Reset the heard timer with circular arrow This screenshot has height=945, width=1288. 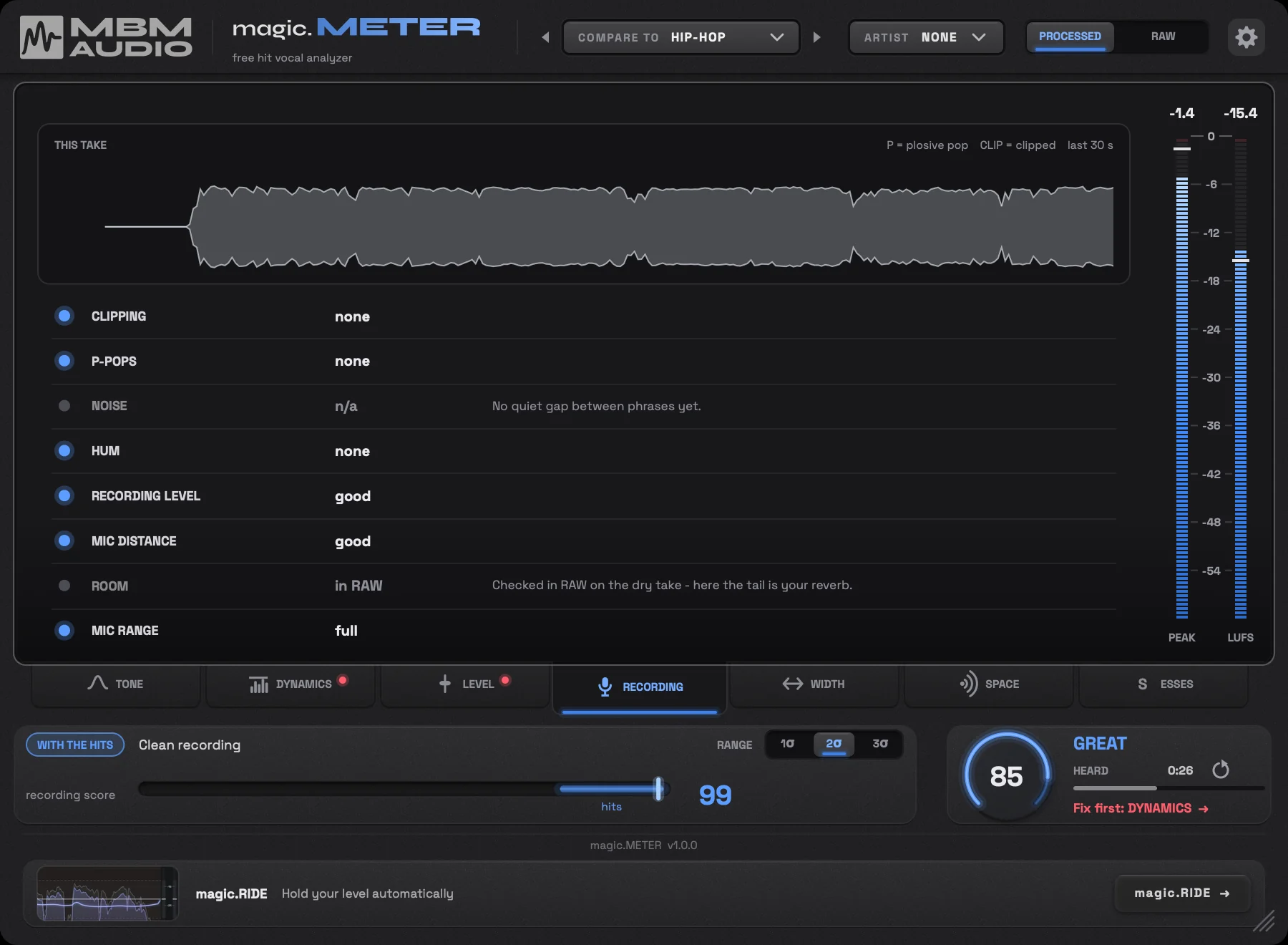click(x=1220, y=770)
